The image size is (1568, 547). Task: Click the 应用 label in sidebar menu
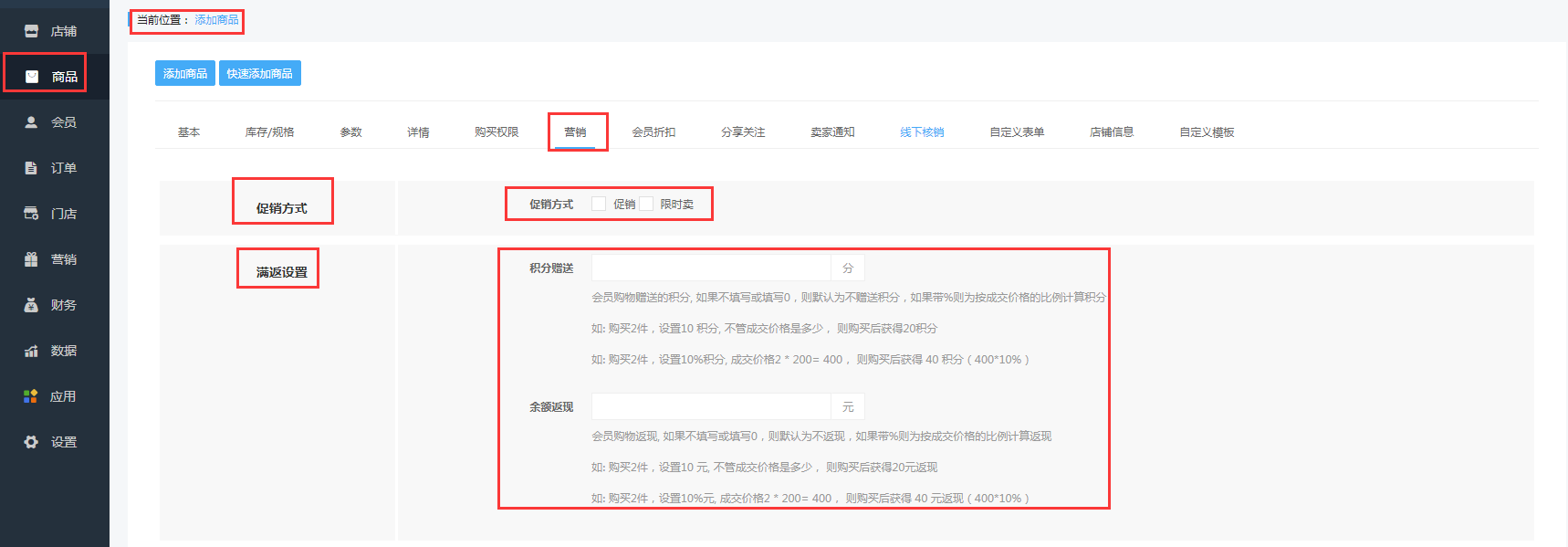tap(63, 396)
